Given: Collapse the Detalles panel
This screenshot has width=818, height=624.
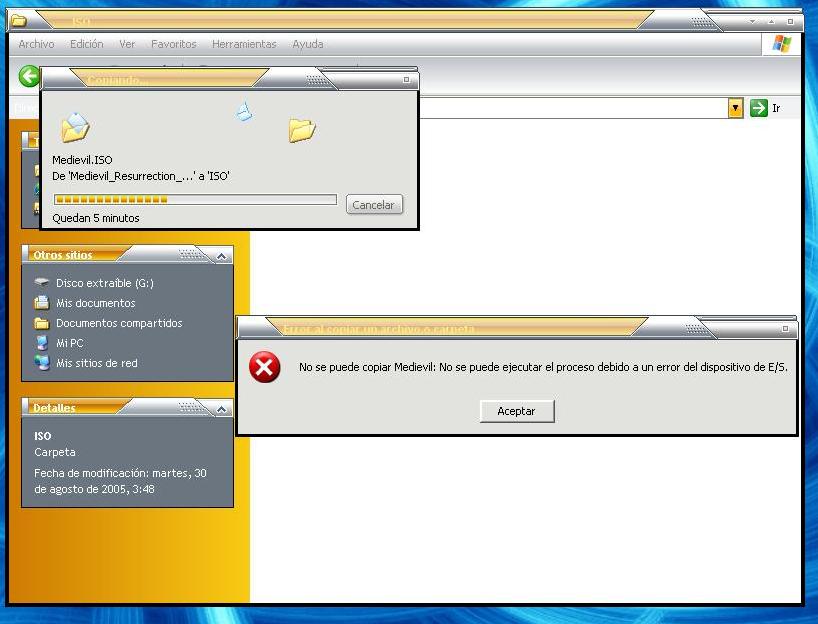Looking at the screenshot, I should point(221,409).
